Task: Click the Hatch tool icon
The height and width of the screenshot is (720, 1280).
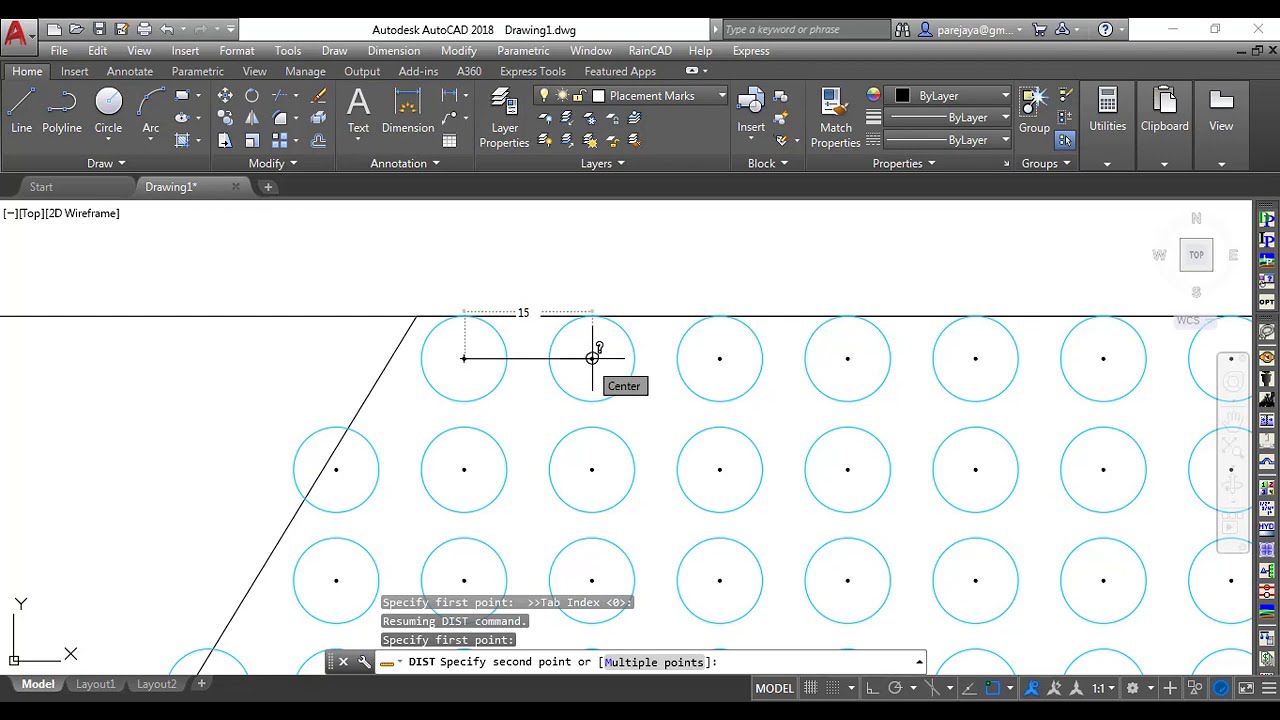Action: [182, 141]
